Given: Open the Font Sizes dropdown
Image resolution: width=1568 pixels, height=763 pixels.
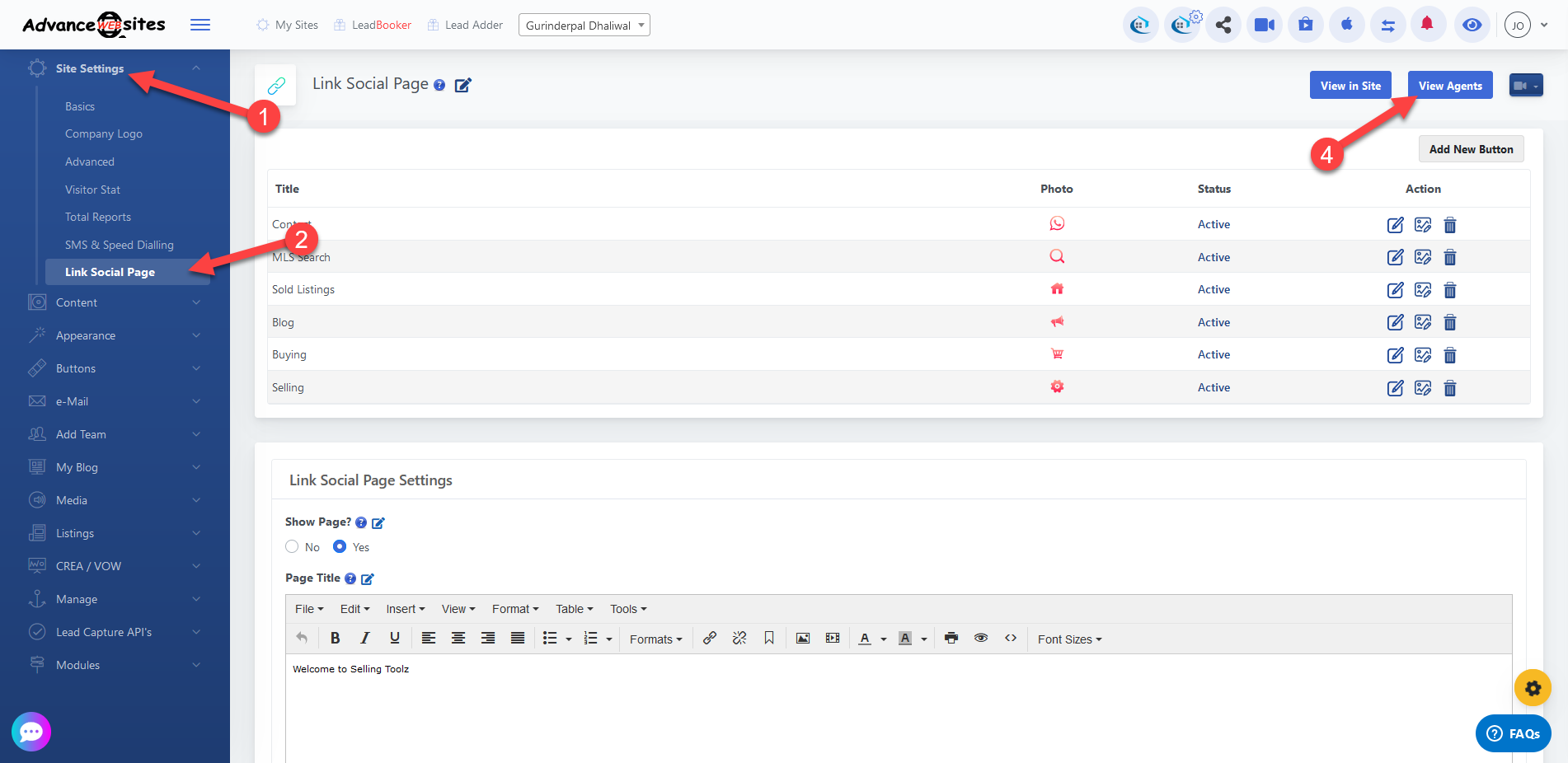Looking at the screenshot, I should click(1069, 639).
